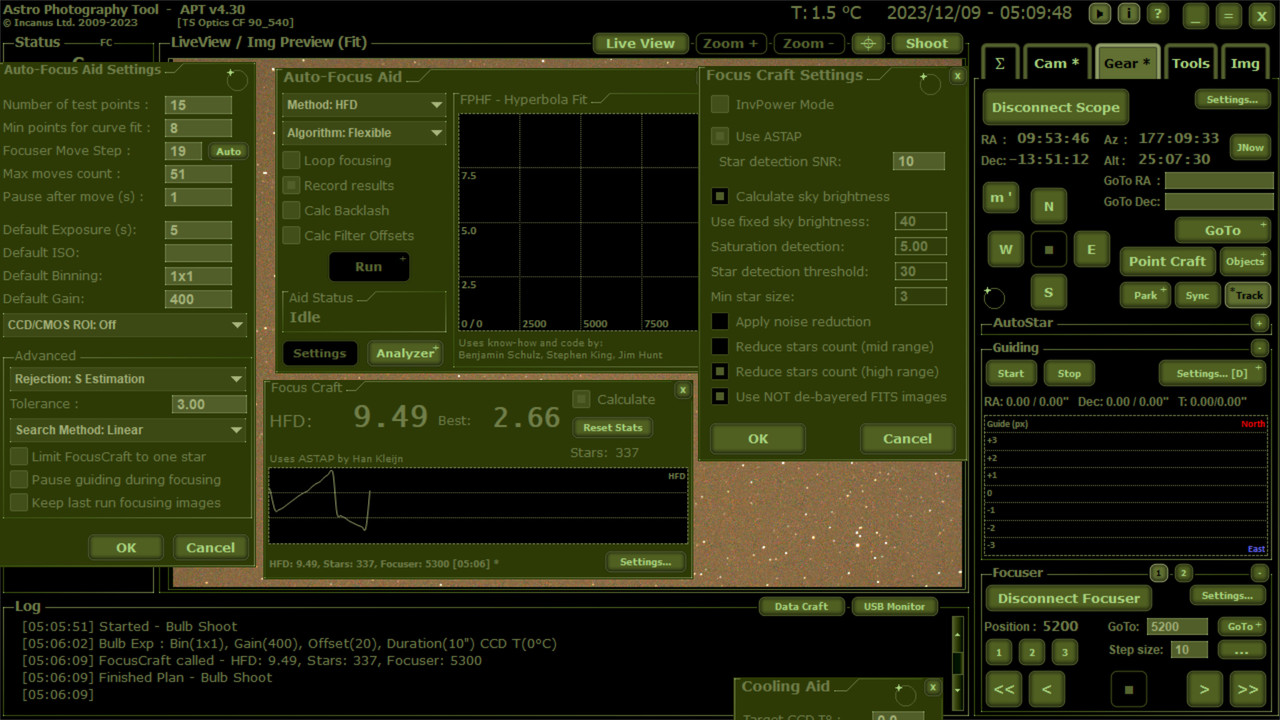Click the Number of test points field
This screenshot has height=720, width=1280.
pyautogui.click(x=198, y=105)
